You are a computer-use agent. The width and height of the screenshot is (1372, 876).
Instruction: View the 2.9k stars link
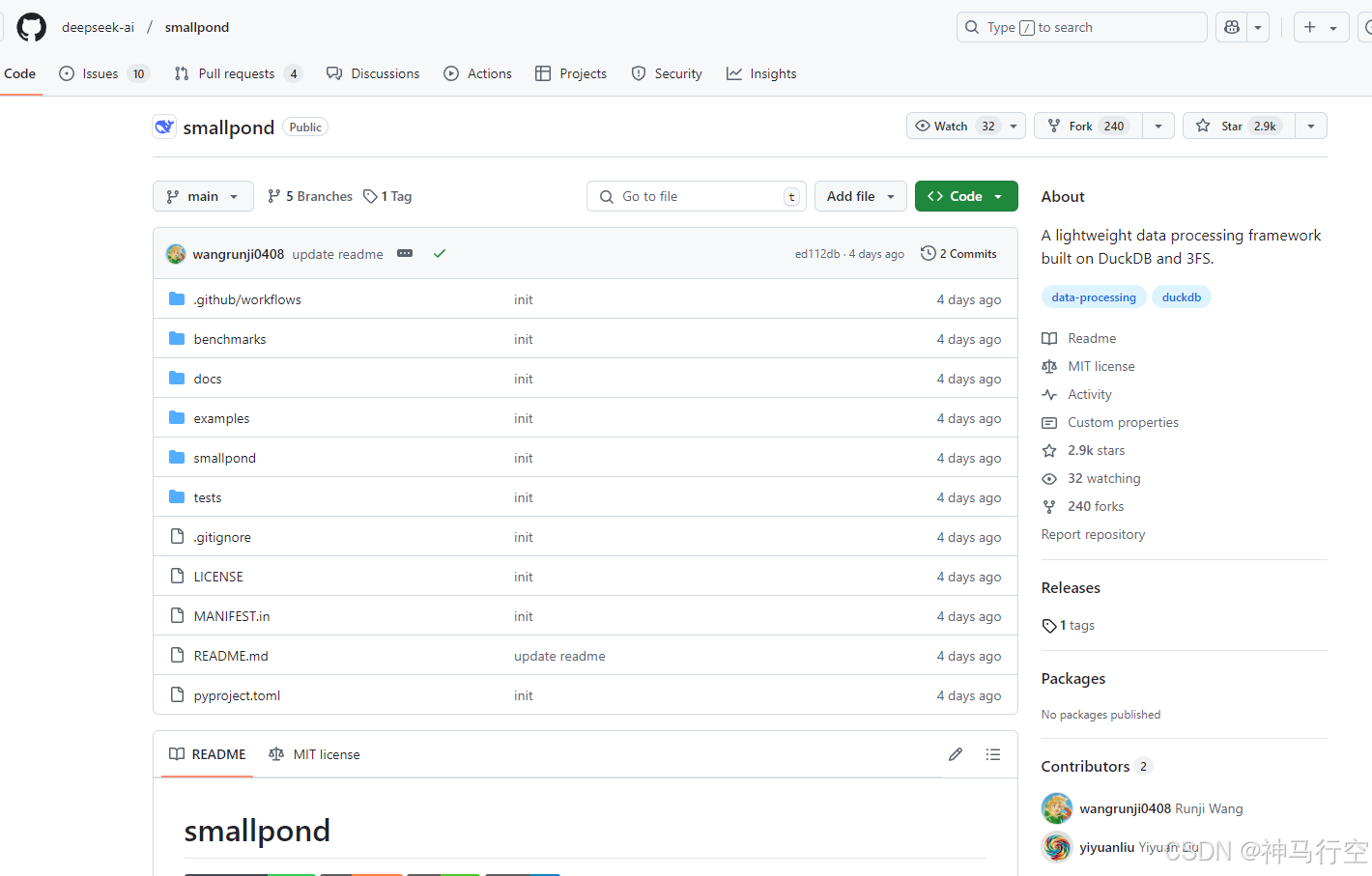coord(1083,450)
